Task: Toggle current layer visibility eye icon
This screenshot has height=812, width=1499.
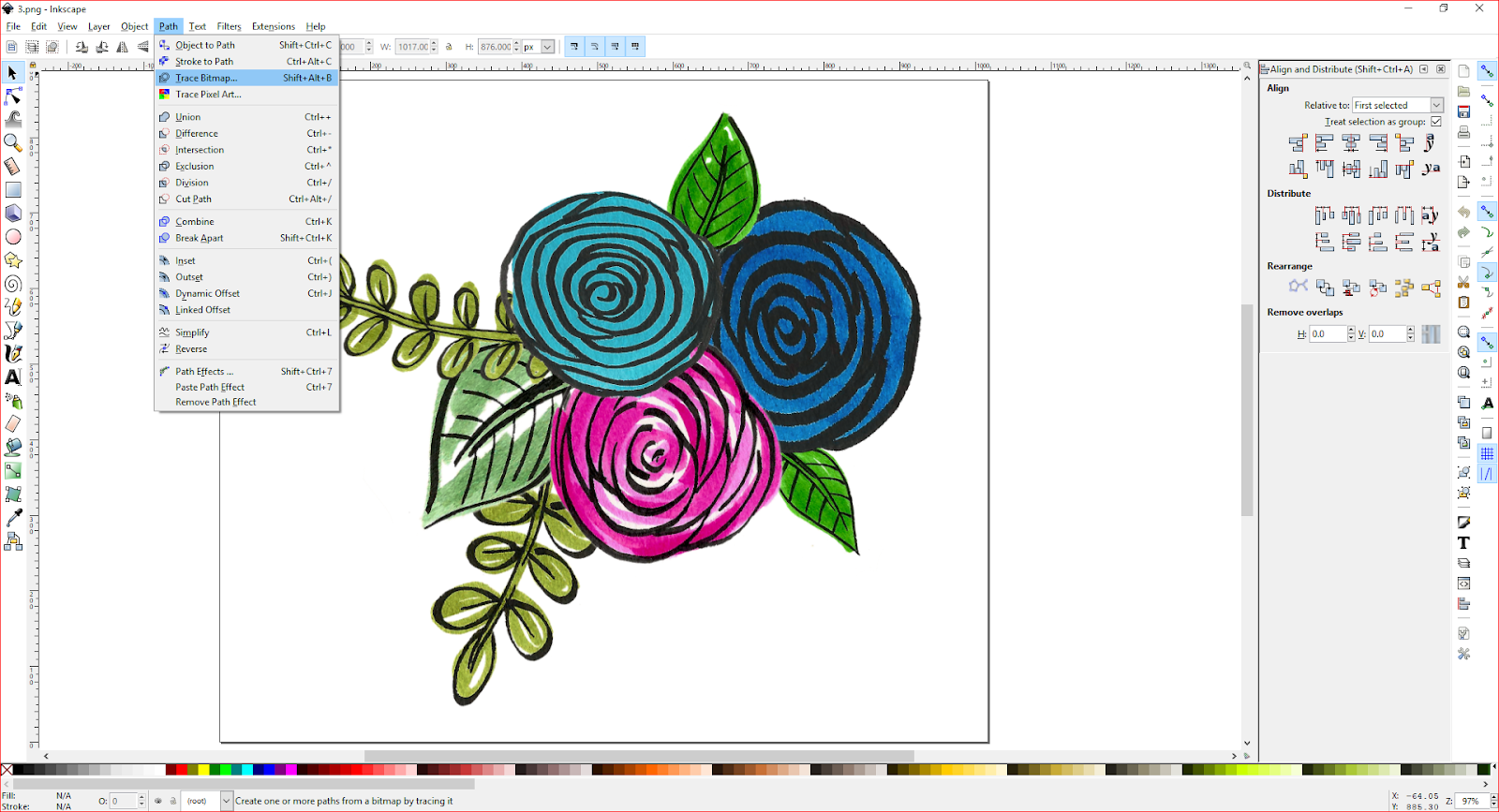Action: 158,801
